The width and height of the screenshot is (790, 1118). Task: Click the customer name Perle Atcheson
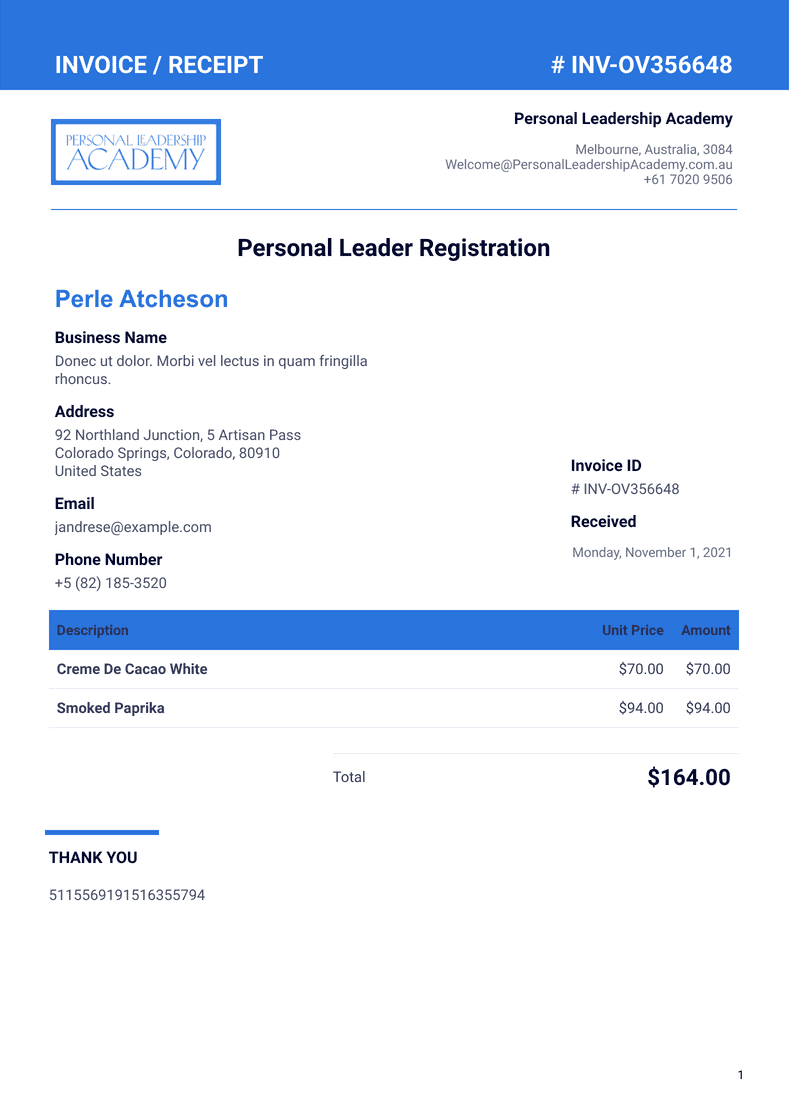click(x=141, y=299)
